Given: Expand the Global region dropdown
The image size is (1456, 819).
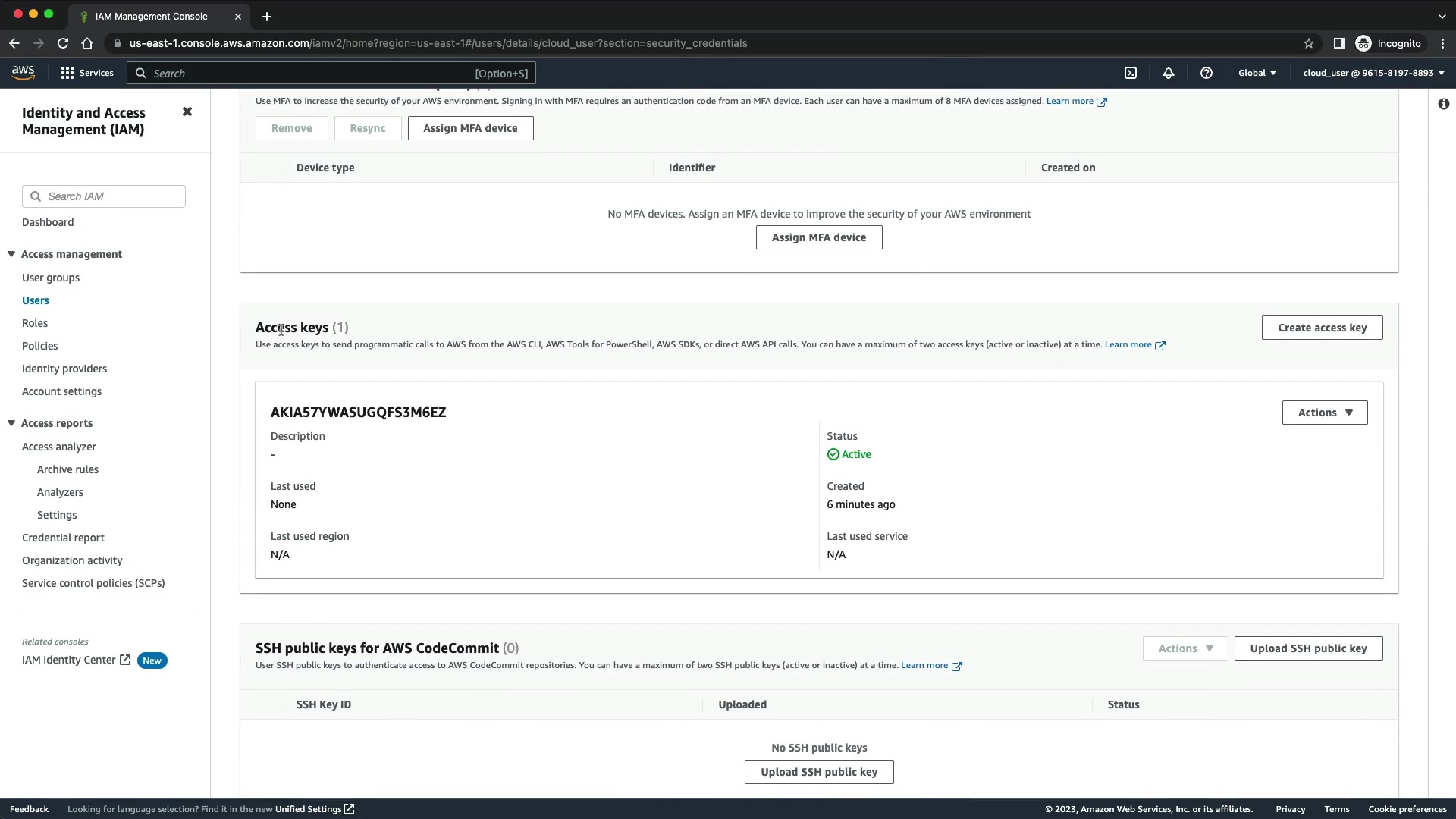Looking at the screenshot, I should click(x=1257, y=73).
